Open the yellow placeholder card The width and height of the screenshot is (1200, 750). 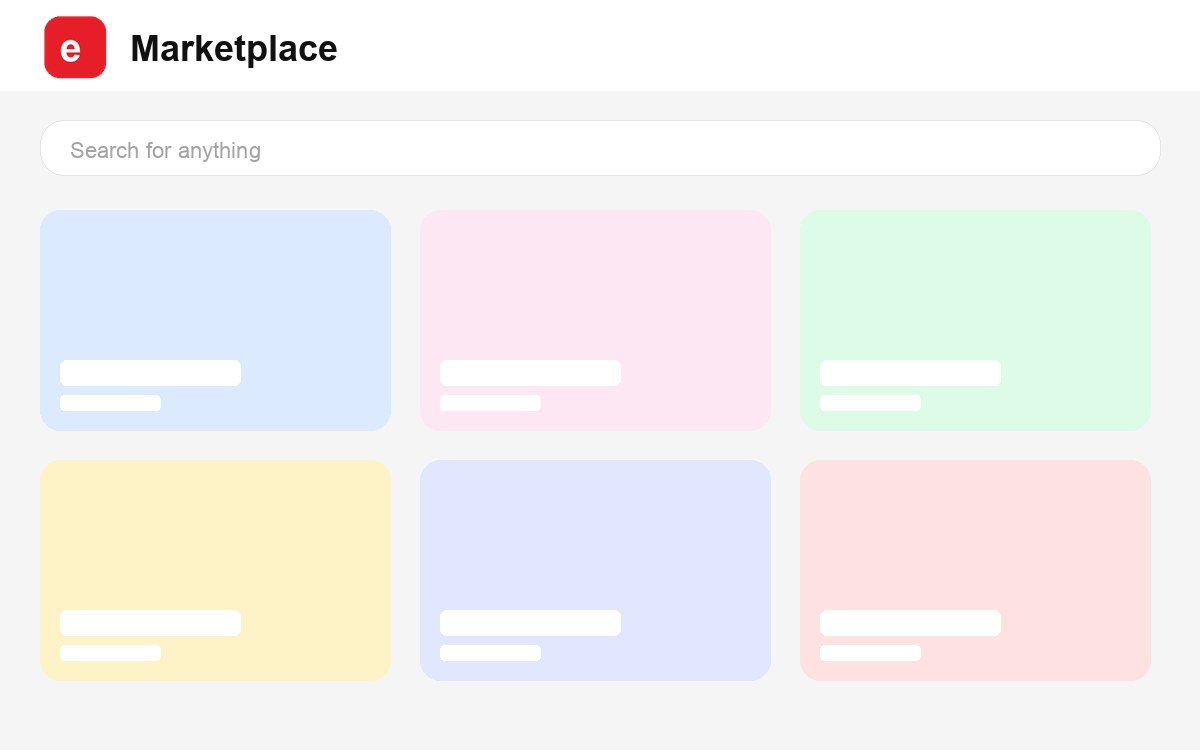coord(215,570)
